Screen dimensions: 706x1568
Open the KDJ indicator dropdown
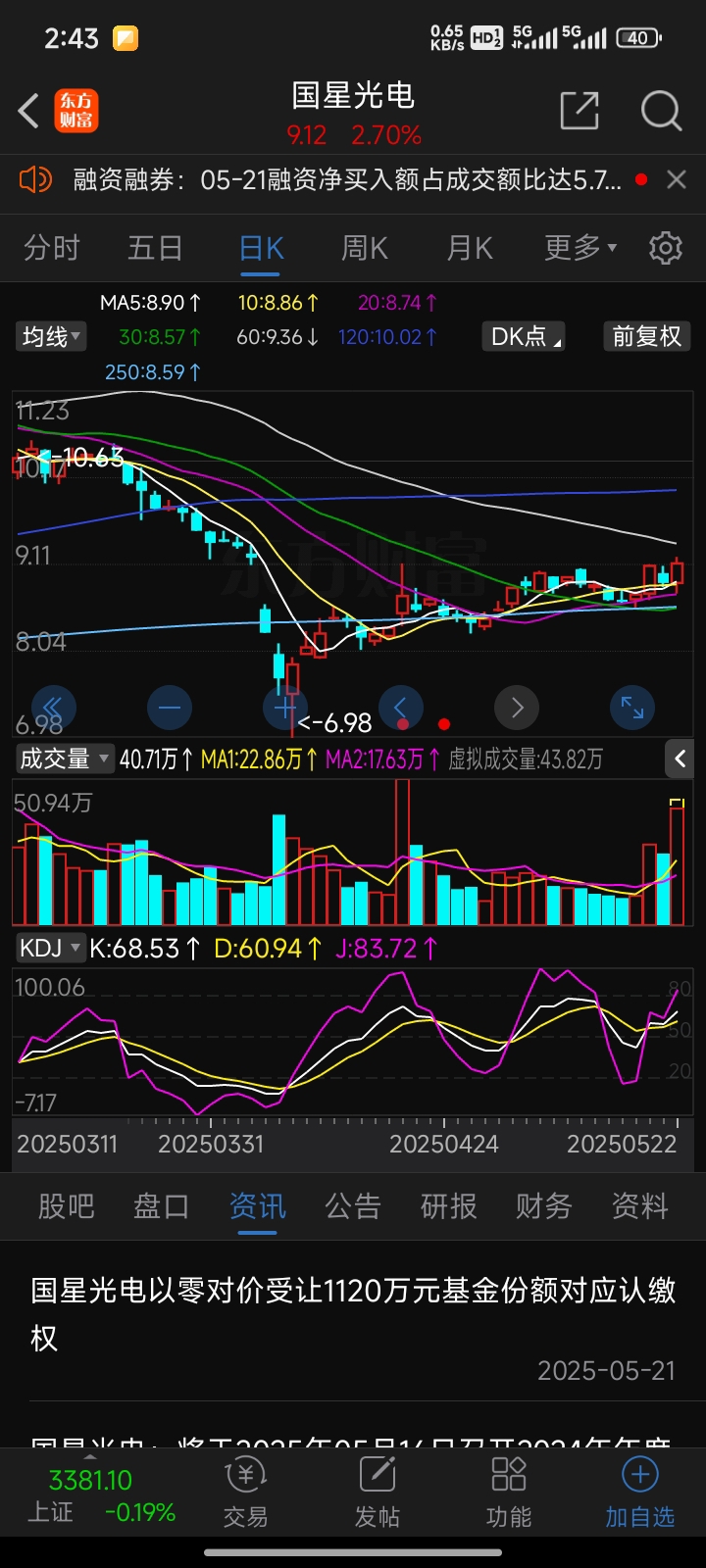49,948
